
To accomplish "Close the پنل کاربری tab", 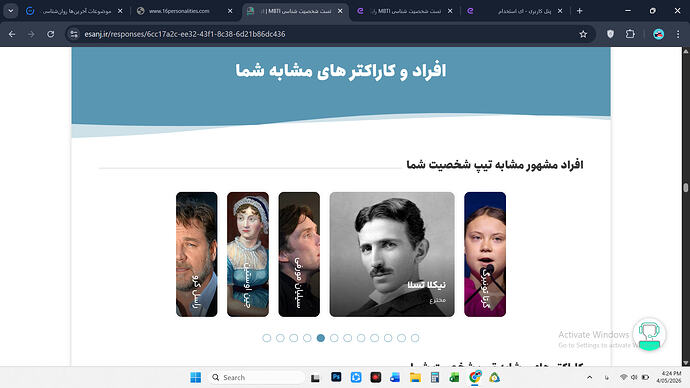I will pos(560,11).
